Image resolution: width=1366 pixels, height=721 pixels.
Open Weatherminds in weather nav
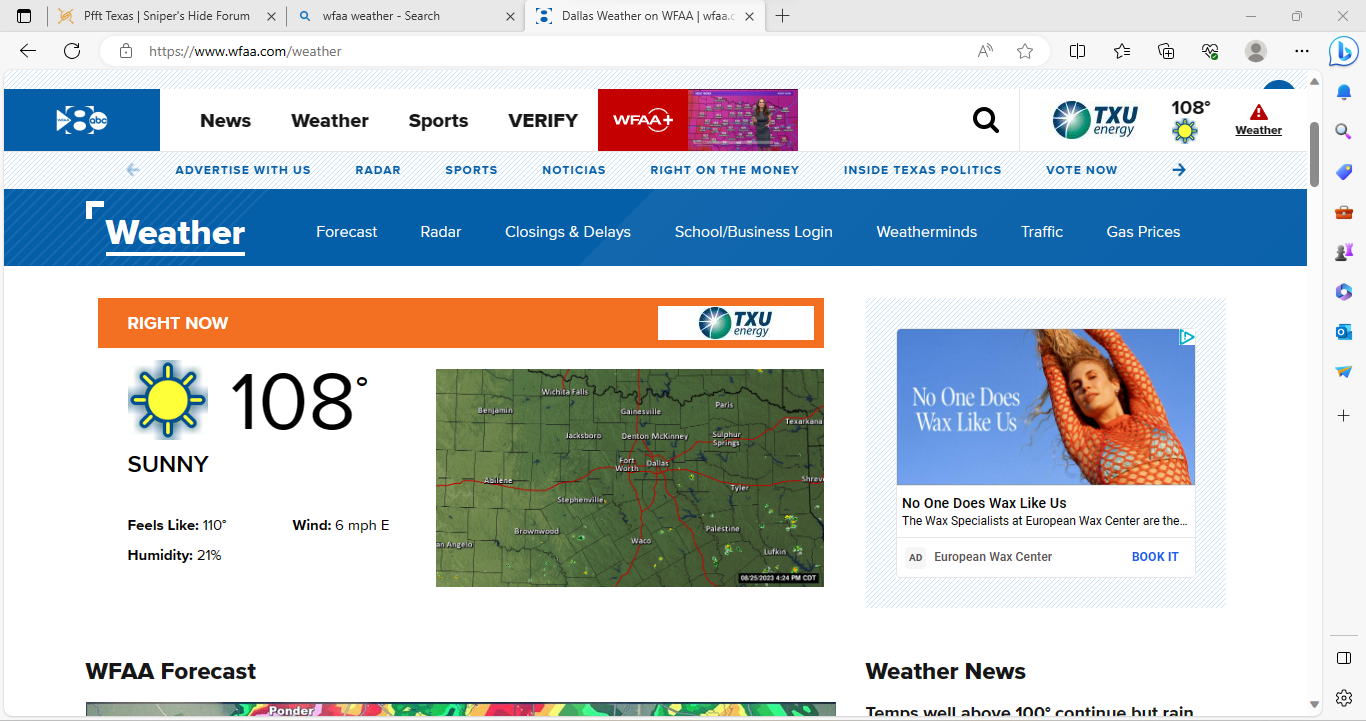tap(927, 232)
